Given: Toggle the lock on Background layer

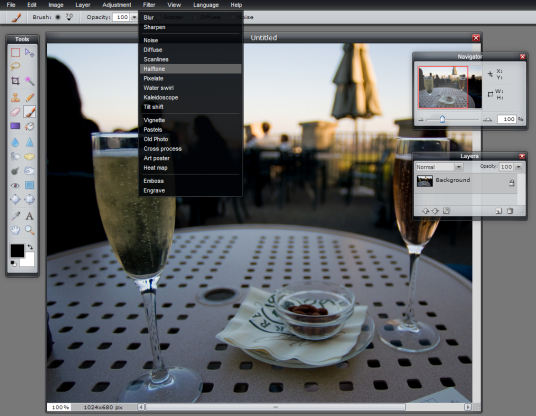Looking at the screenshot, I should pos(512,183).
